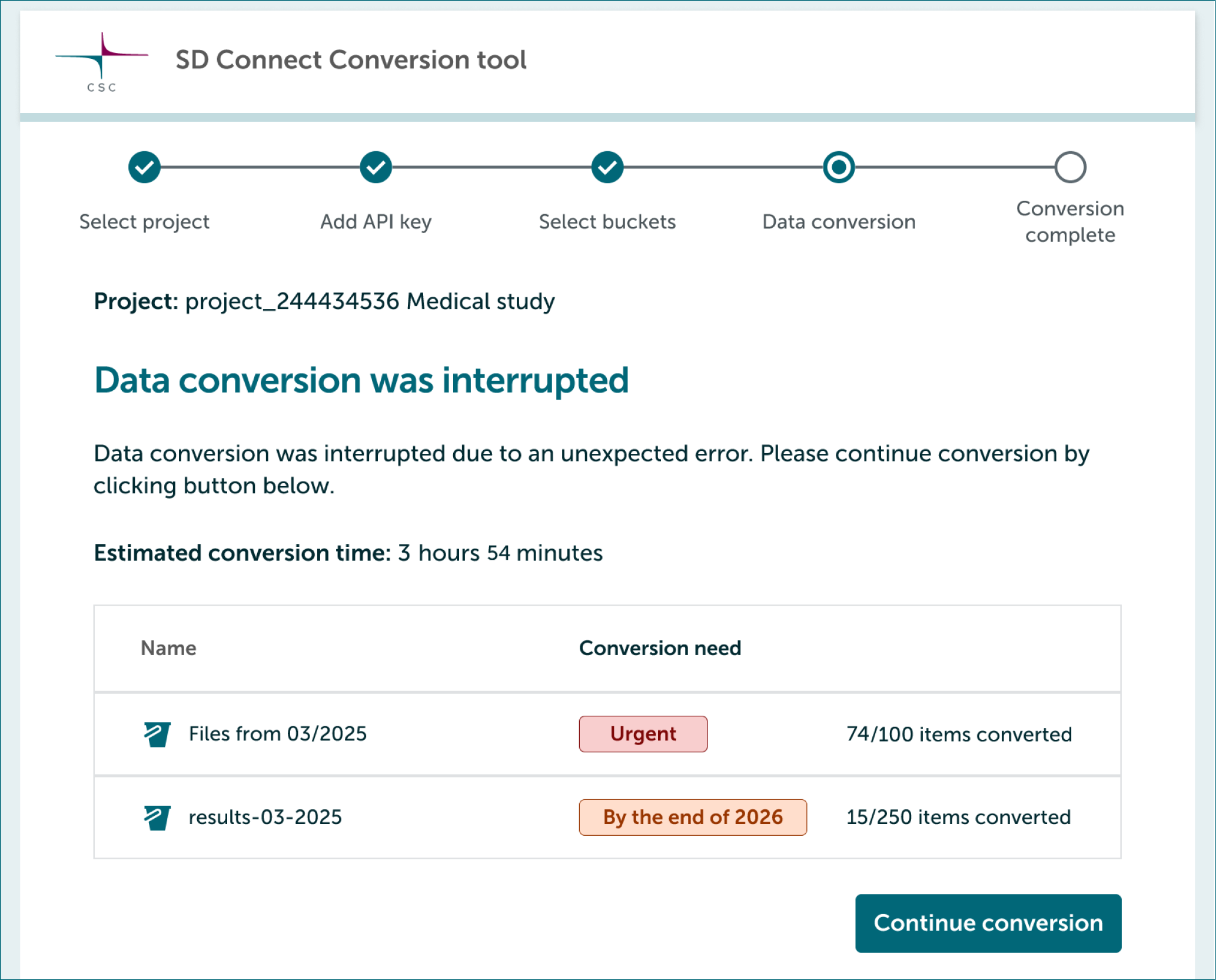1216x980 pixels.
Task: Click the SD Connect Conversion tool title
Action: [351, 59]
